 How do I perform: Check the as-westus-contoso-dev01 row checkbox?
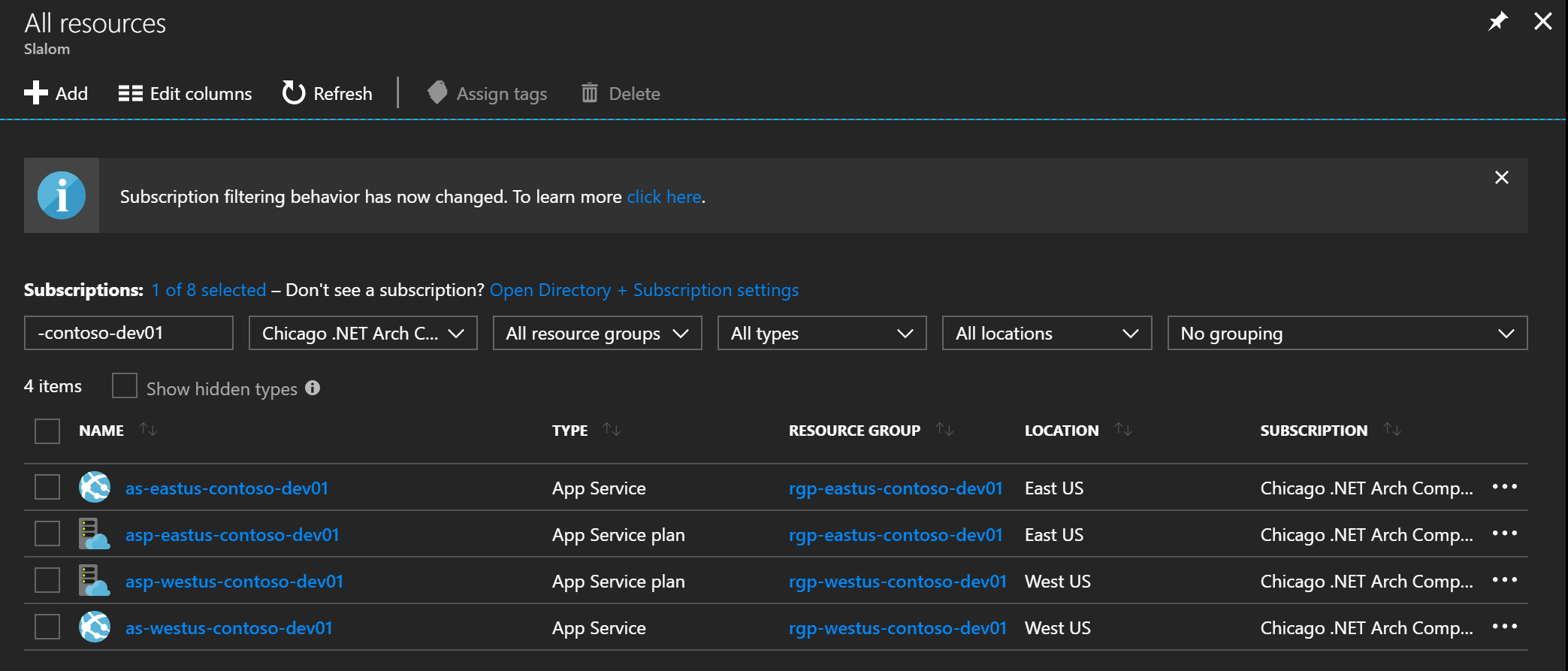[x=47, y=627]
